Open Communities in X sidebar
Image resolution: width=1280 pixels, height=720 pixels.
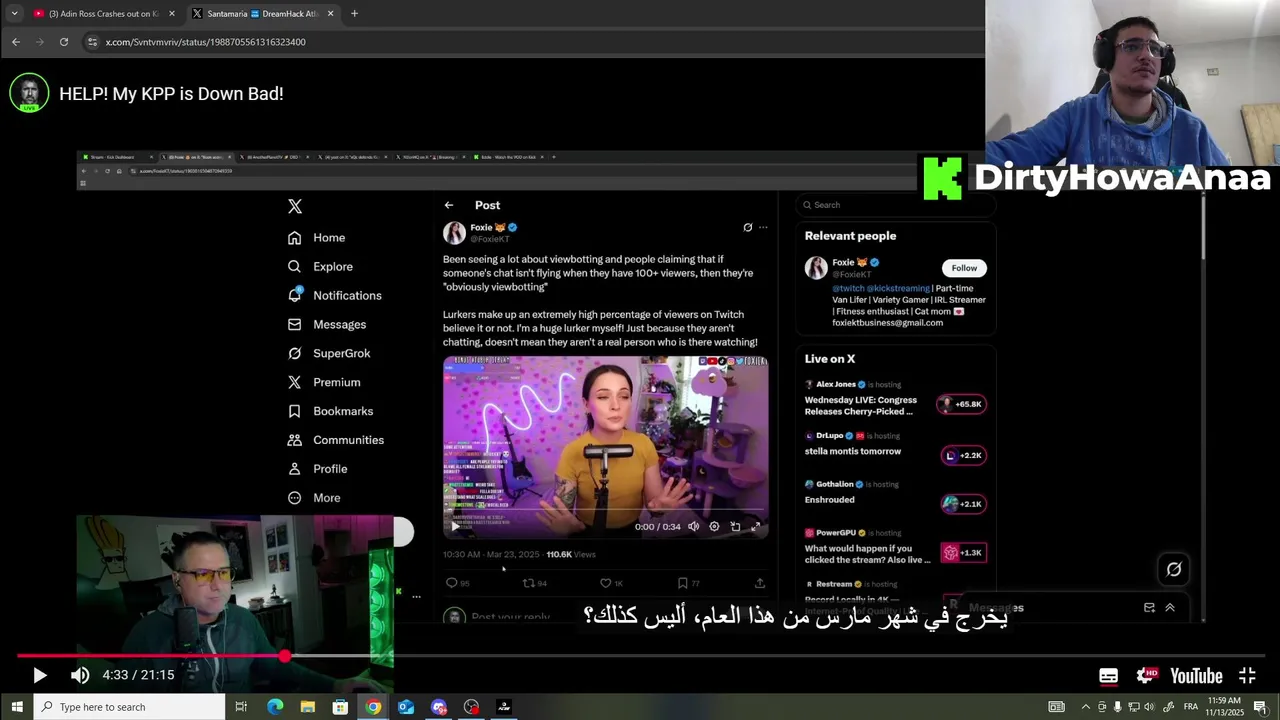(x=335, y=440)
